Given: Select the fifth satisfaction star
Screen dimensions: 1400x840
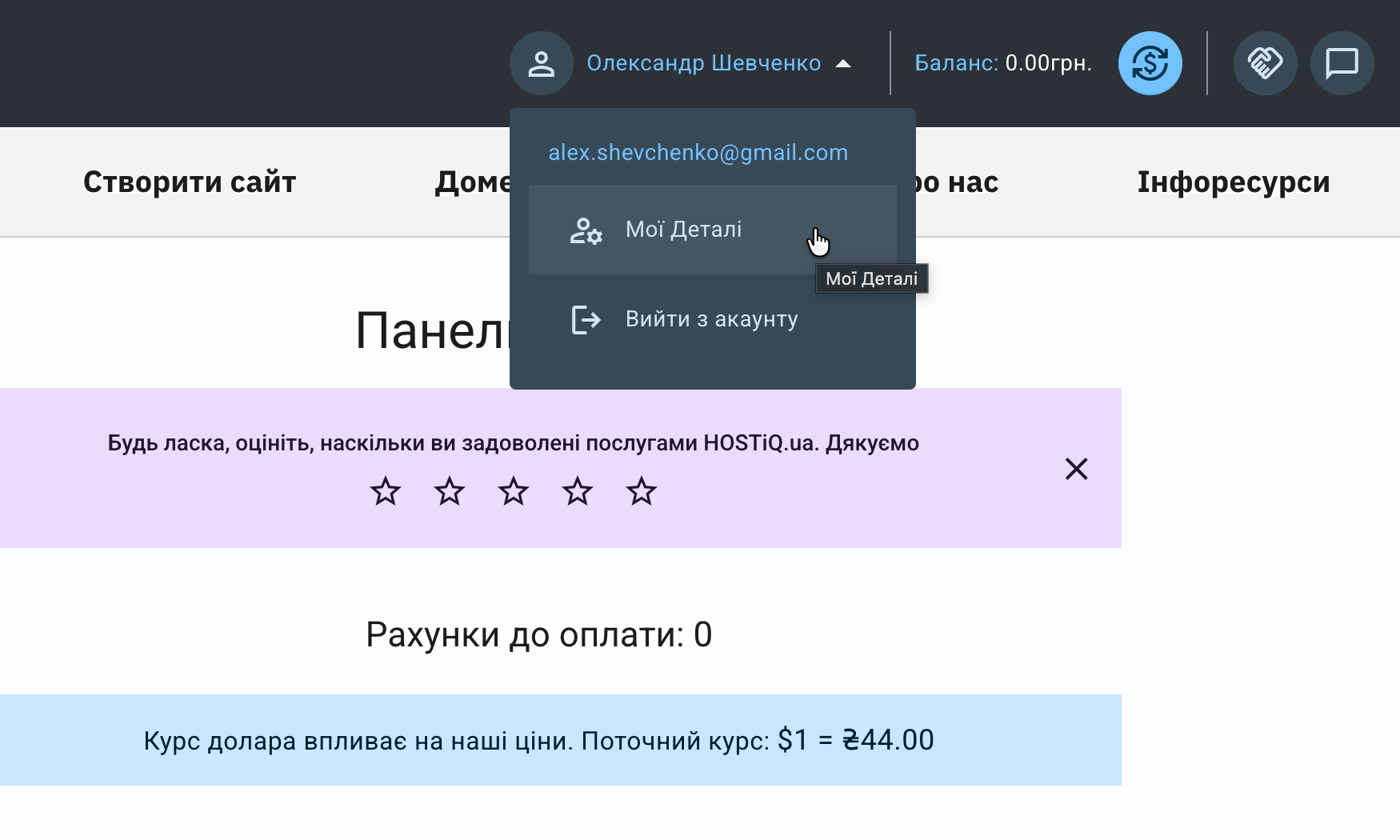Looking at the screenshot, I should (x=642, y=492).
